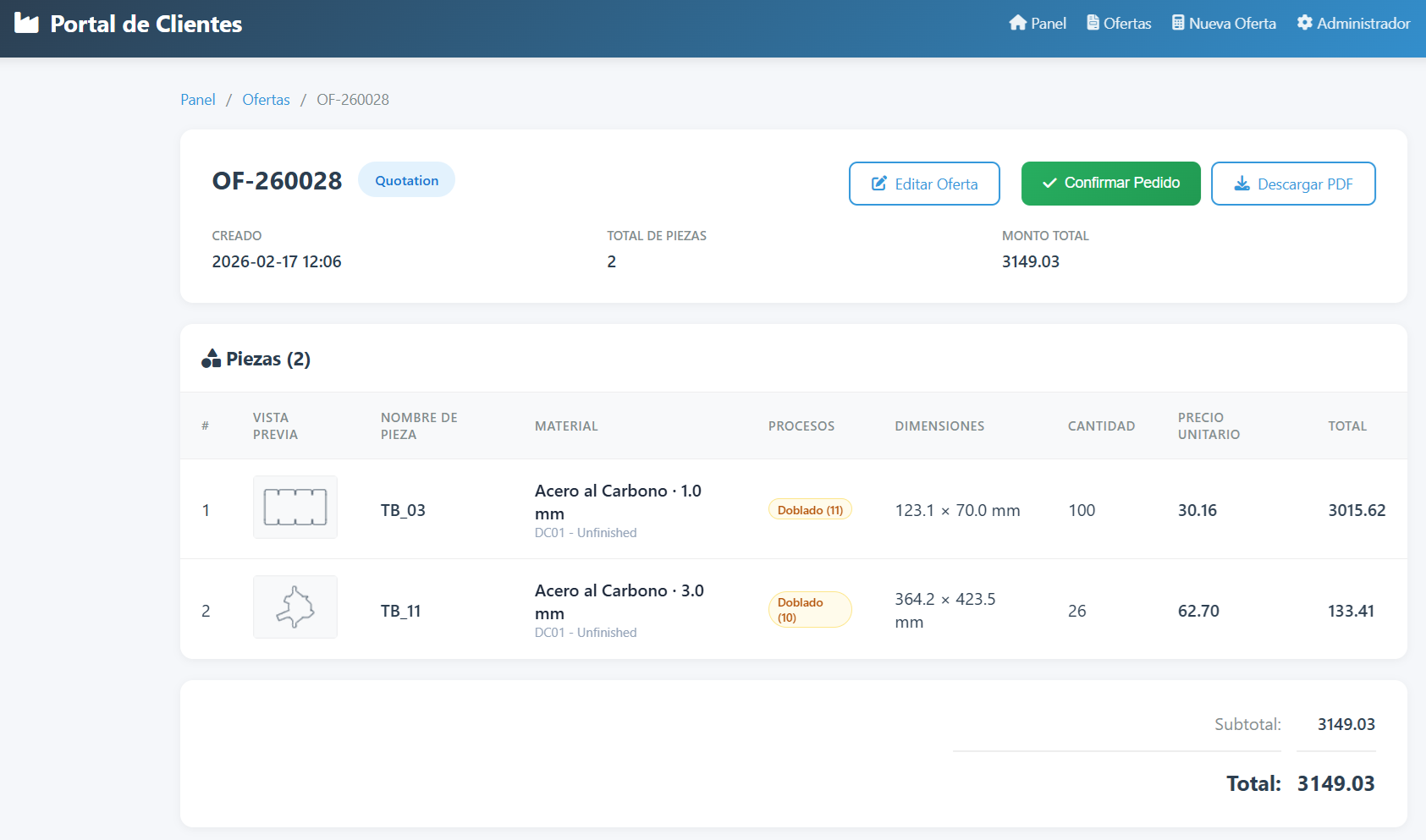Click the factory logo icon in header
Screen dimensions: 1426x840
[27, 24]
